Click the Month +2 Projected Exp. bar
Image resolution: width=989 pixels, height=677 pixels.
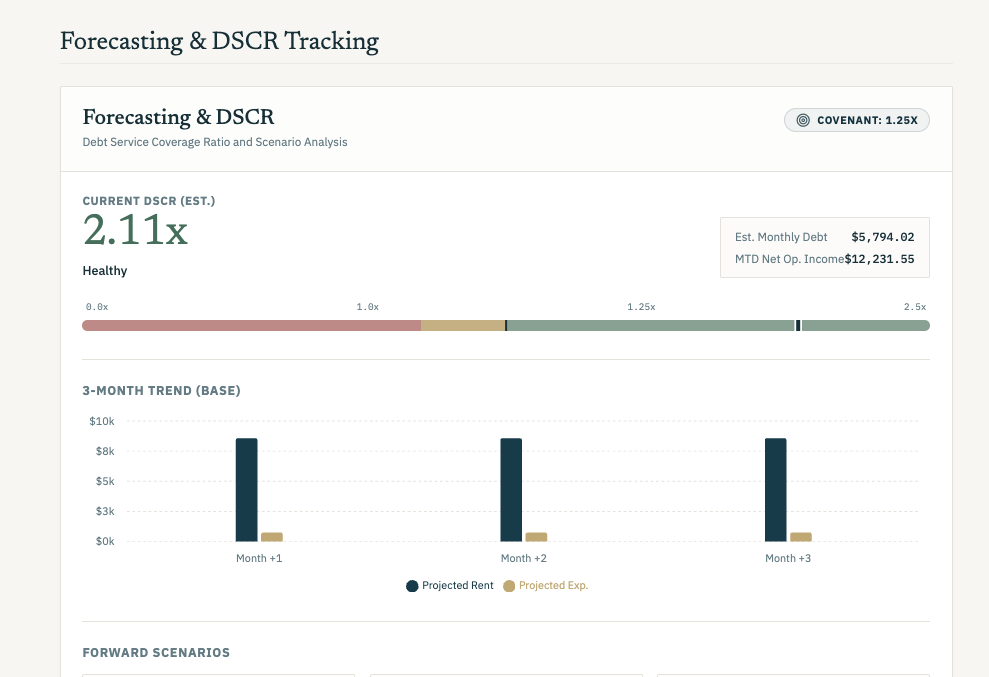coord(536,537)
